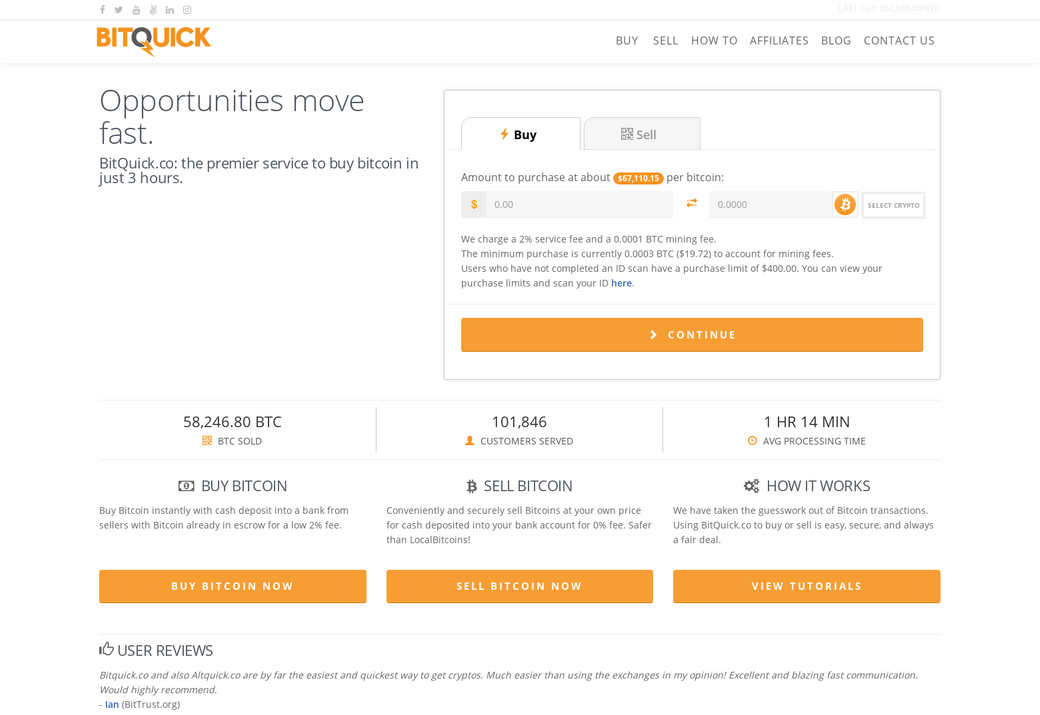This screenshot has width=1040, height=715.
Task: Open the BLOG menu item
Action: [836, 41]
